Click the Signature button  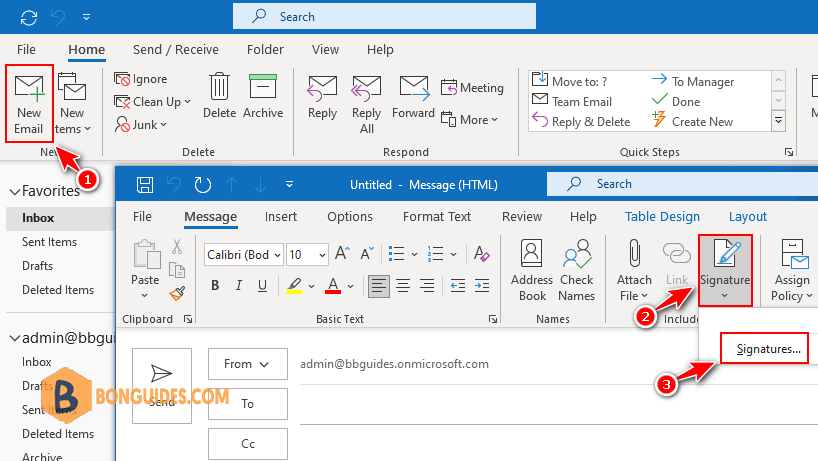[725, 270]
